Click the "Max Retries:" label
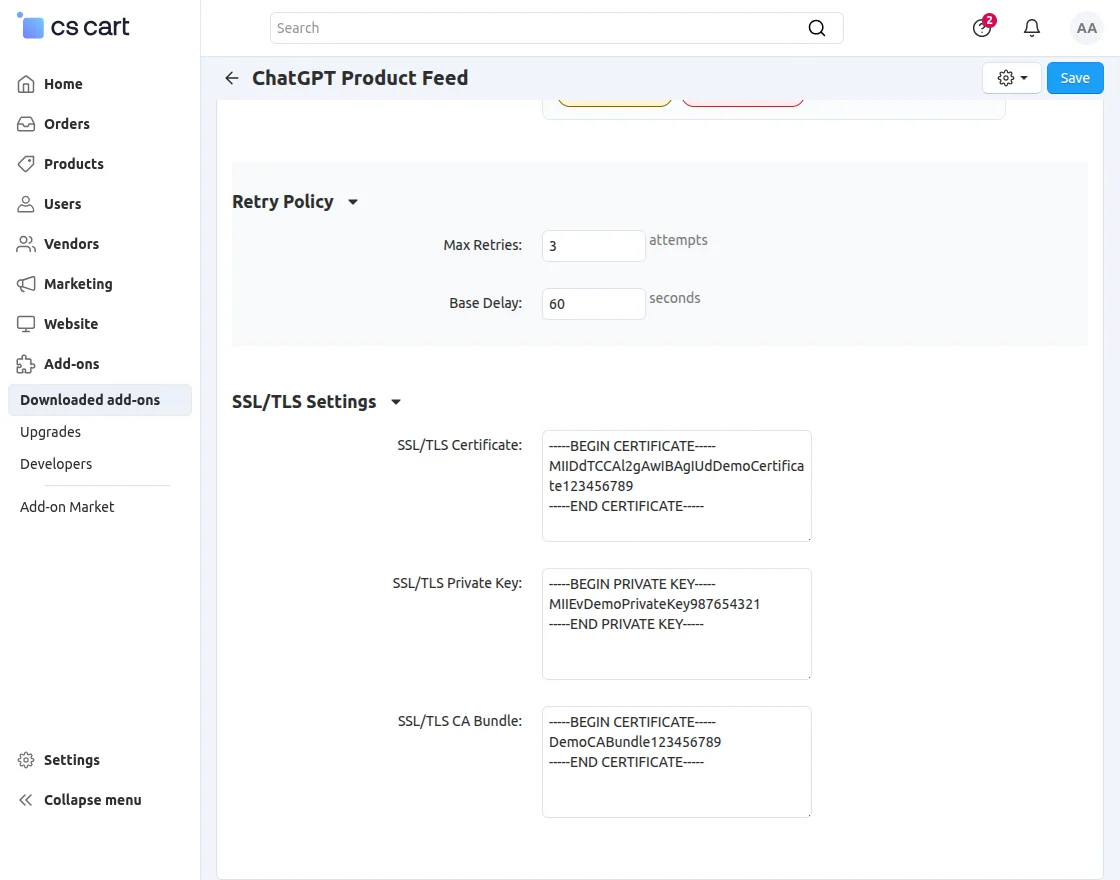1120x880 pixels. (483, 245)
